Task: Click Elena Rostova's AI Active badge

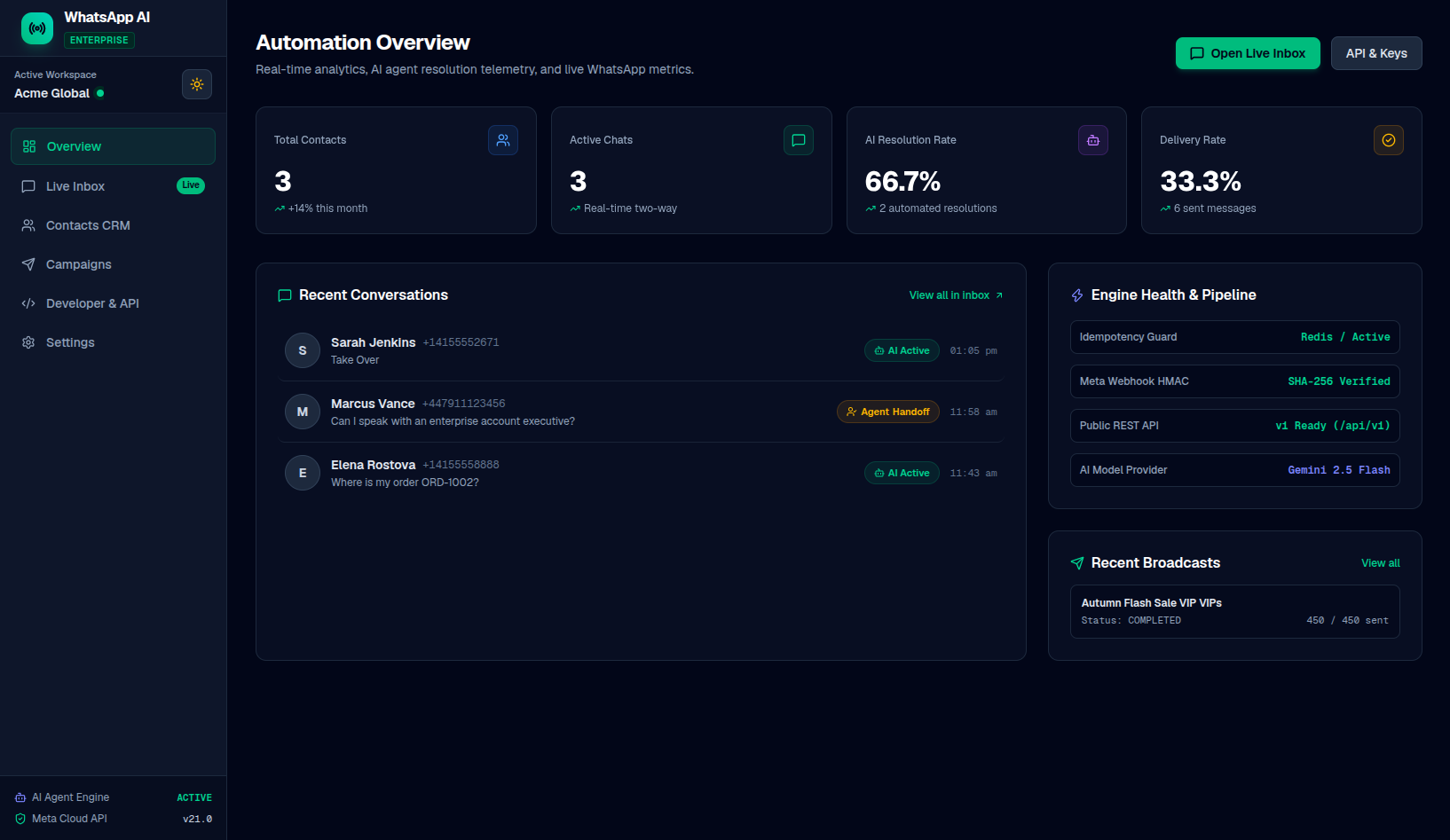Action: point(902,473)
